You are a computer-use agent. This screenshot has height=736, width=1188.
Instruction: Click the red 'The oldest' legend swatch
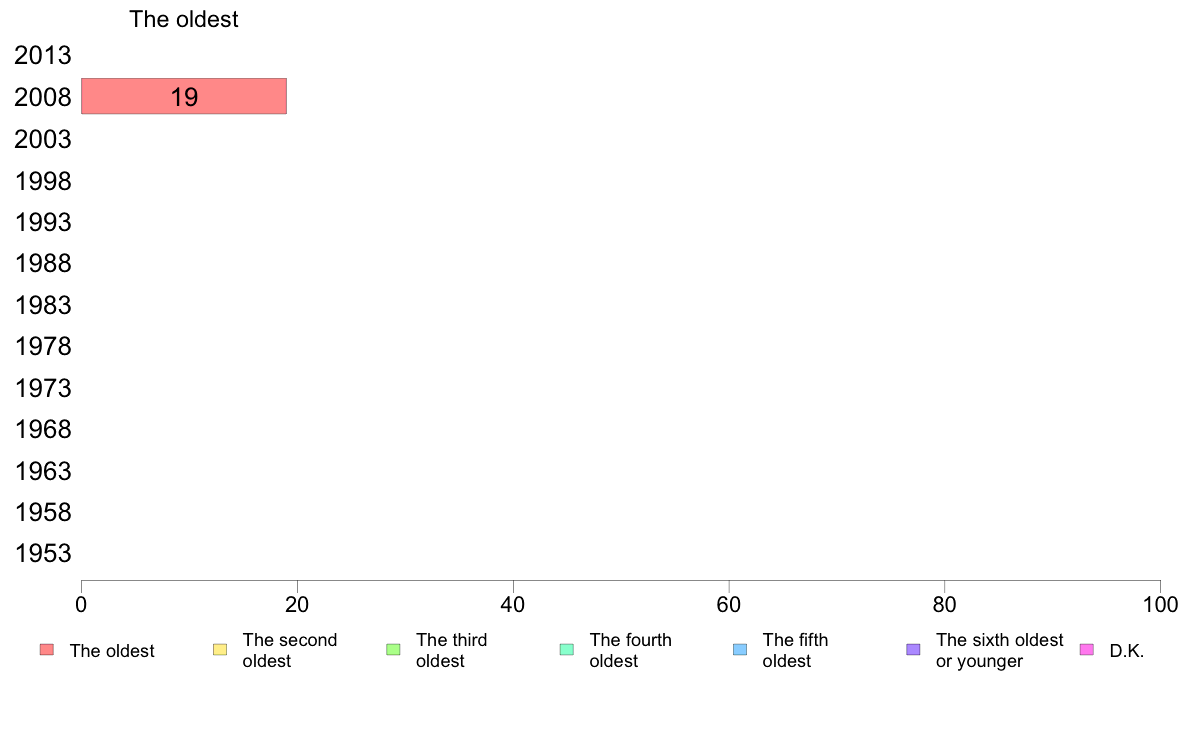click(x=47, y=650)
